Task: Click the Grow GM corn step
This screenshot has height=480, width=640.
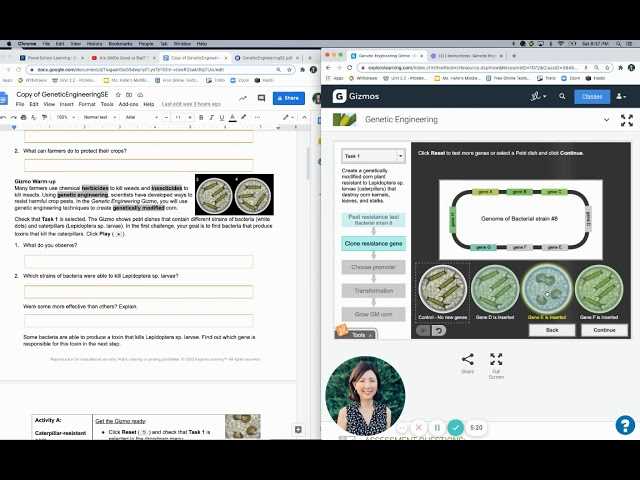Action: point(373,314)
